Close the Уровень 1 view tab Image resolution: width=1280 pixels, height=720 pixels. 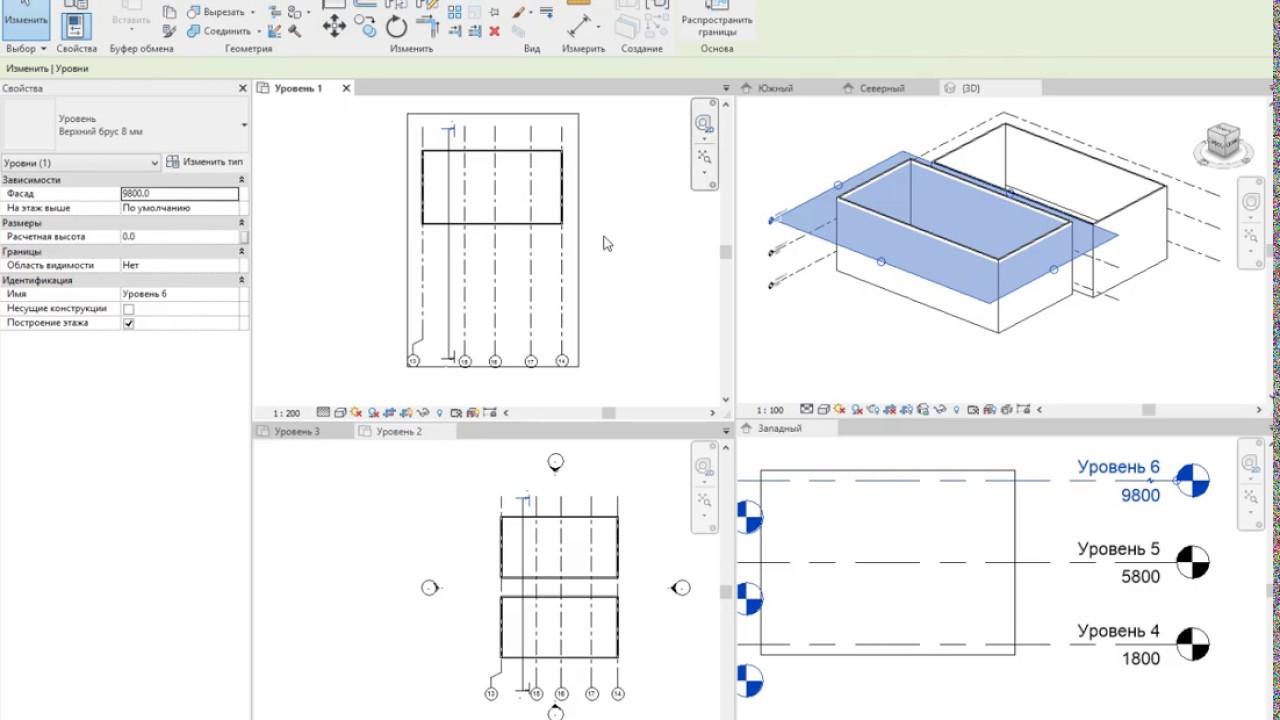pyautogui.click(x=346, y=88)
